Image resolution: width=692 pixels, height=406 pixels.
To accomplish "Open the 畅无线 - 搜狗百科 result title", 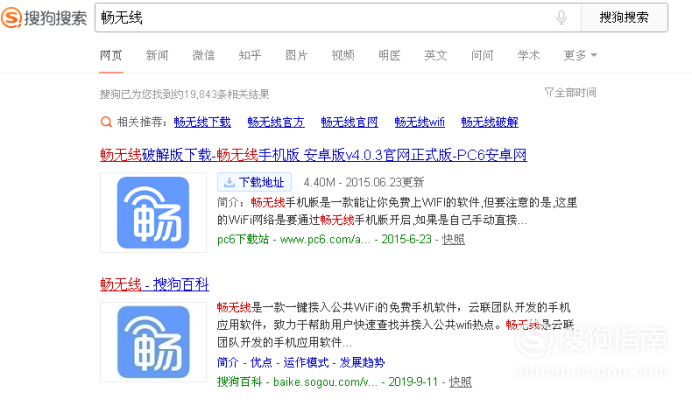I will 154,284.
